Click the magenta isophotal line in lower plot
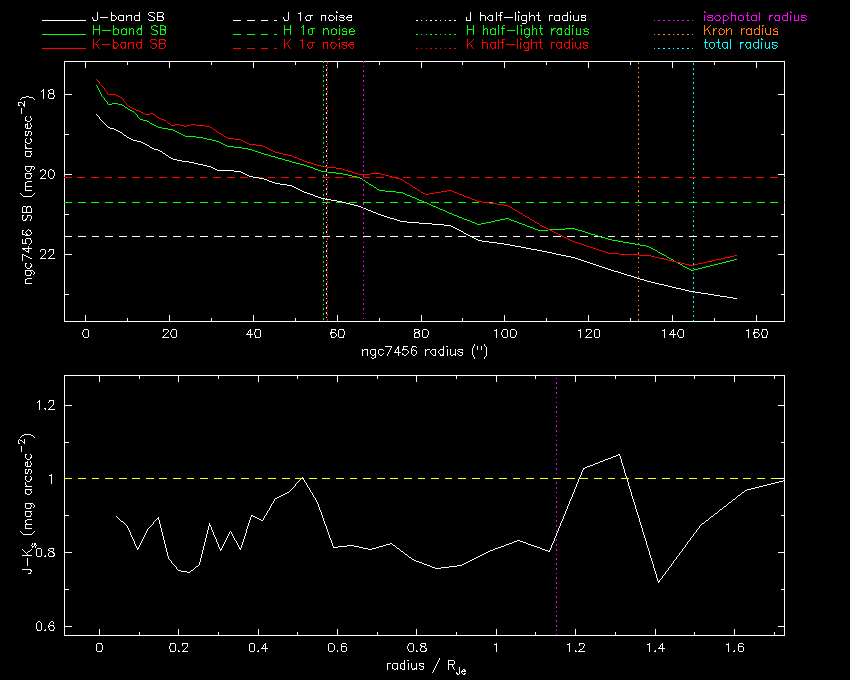Viewport: 850px width, 680px height. tap(557, 505)
